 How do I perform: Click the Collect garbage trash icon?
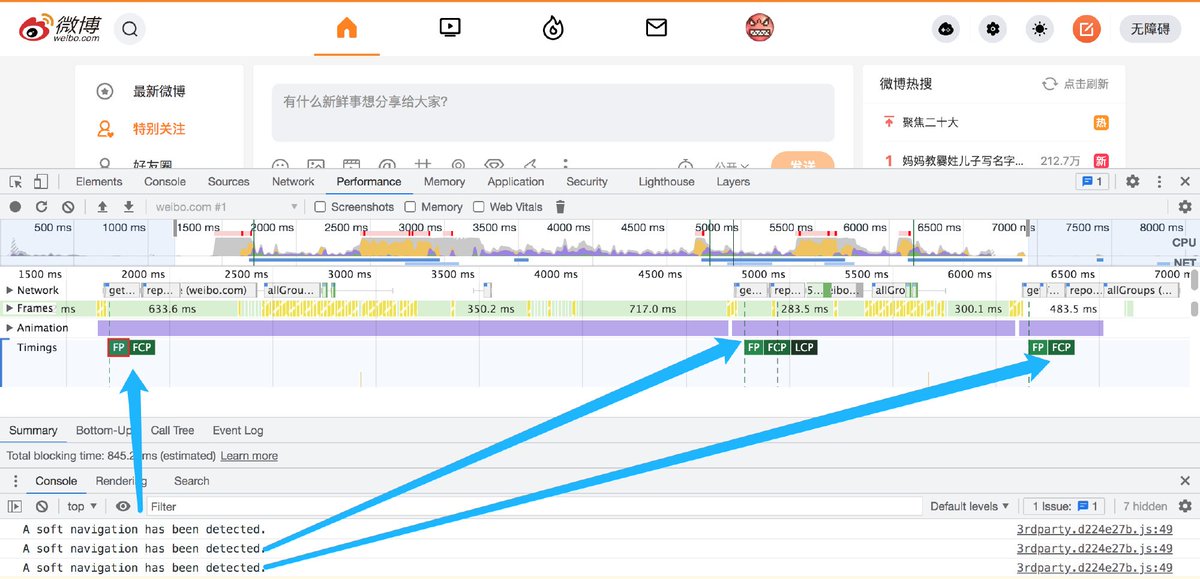click(x=560, y=207)
